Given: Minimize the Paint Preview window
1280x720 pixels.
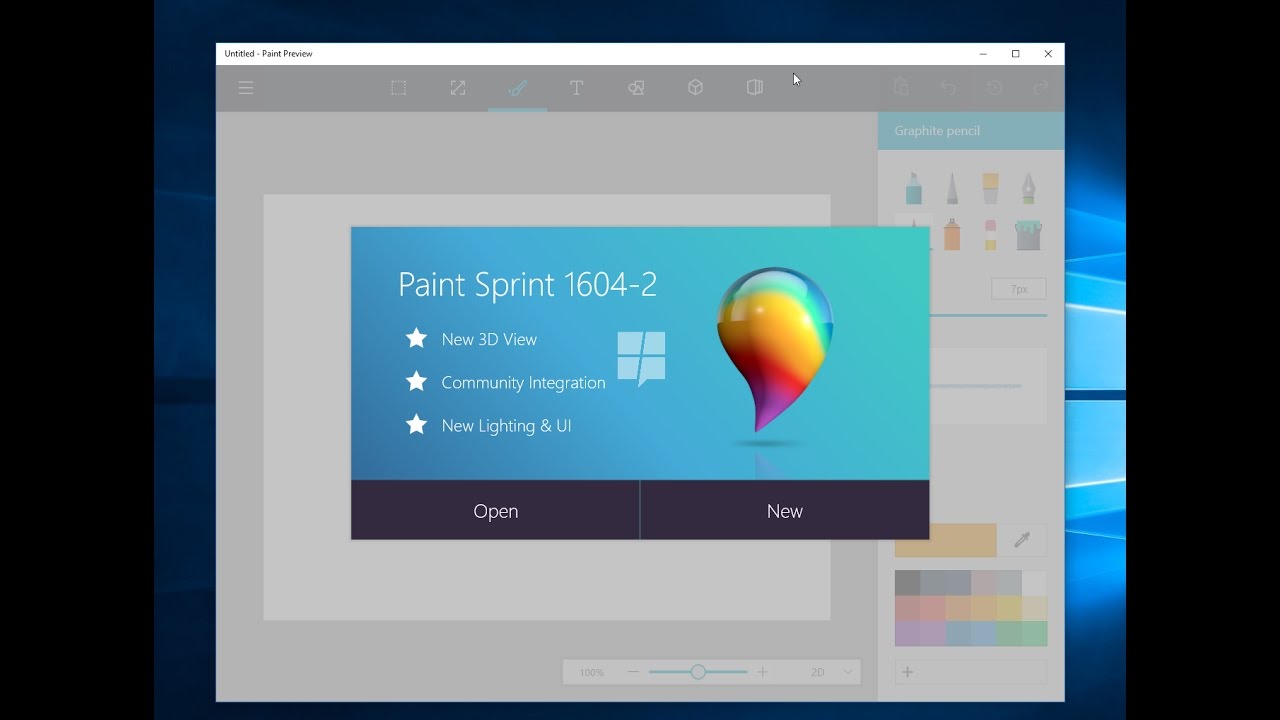Looking at the screenshot, I should pyautogui.click(x=983, y=54).
